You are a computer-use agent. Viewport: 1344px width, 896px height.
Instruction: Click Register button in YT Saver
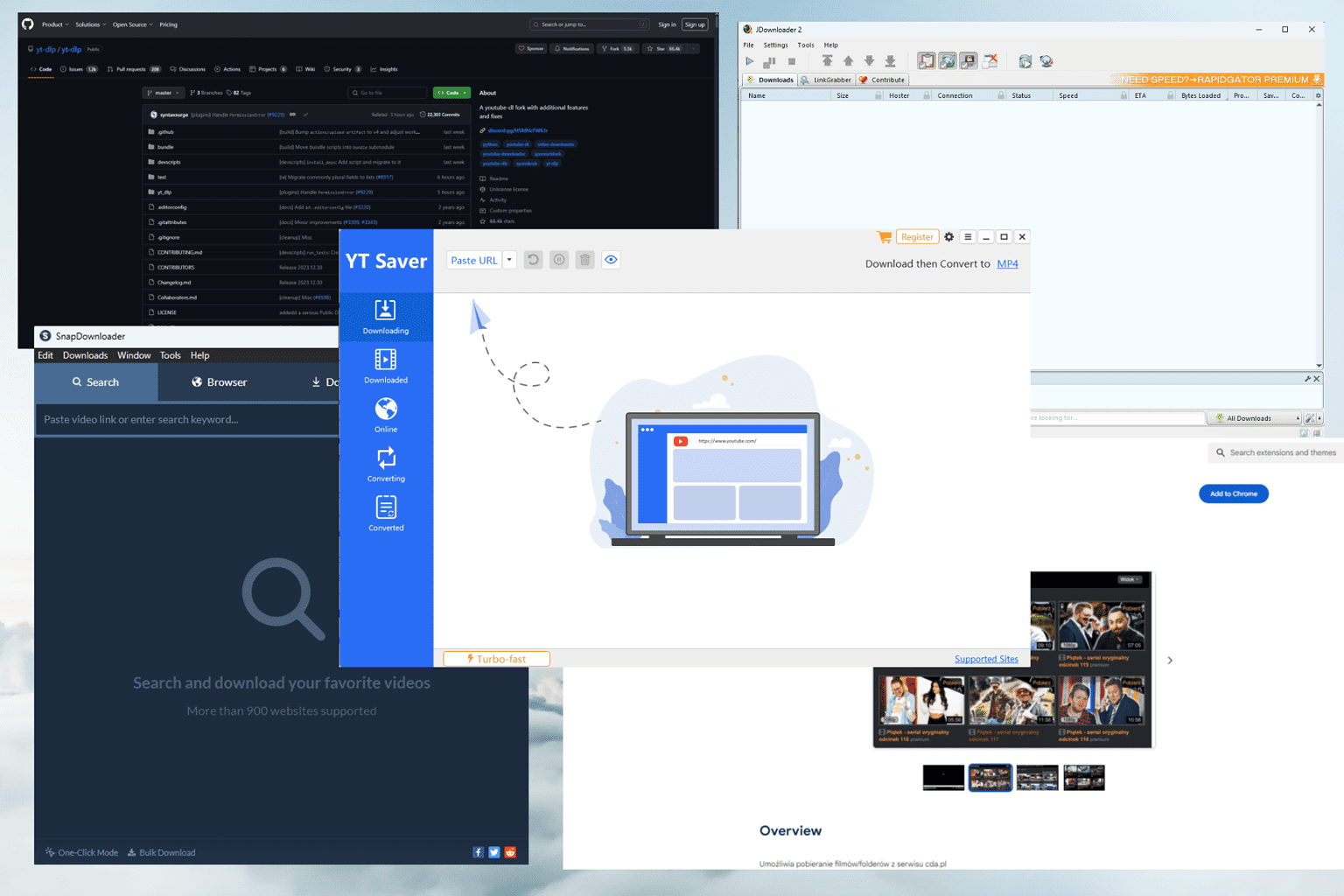click(917, 237)
